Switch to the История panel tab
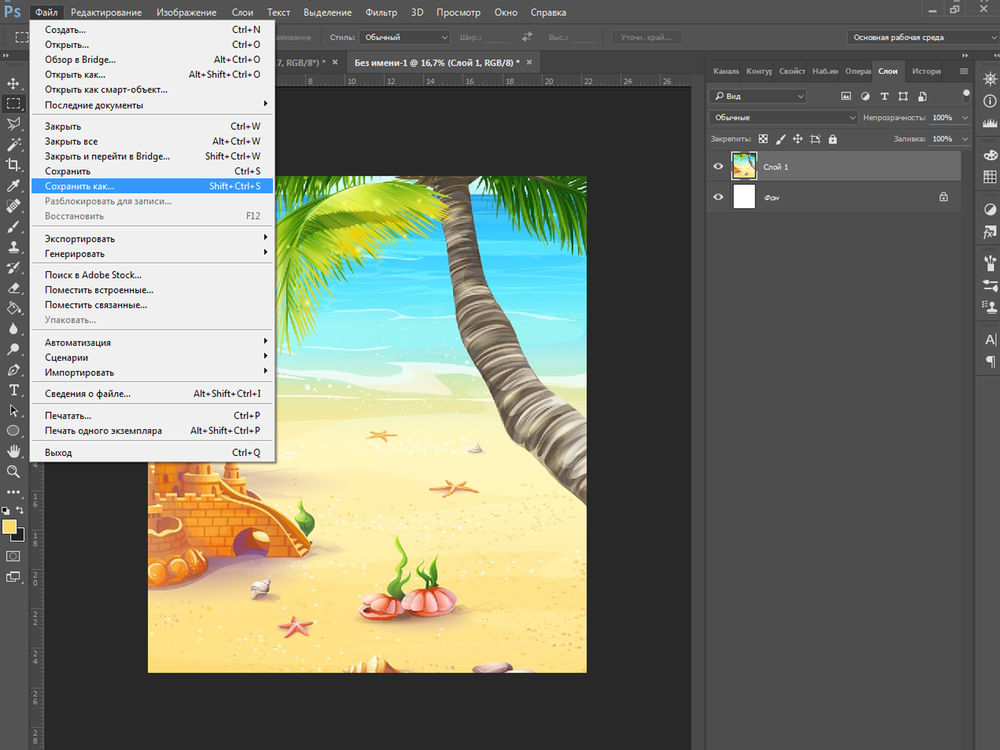1000x750 pixels. click(926, 72)
